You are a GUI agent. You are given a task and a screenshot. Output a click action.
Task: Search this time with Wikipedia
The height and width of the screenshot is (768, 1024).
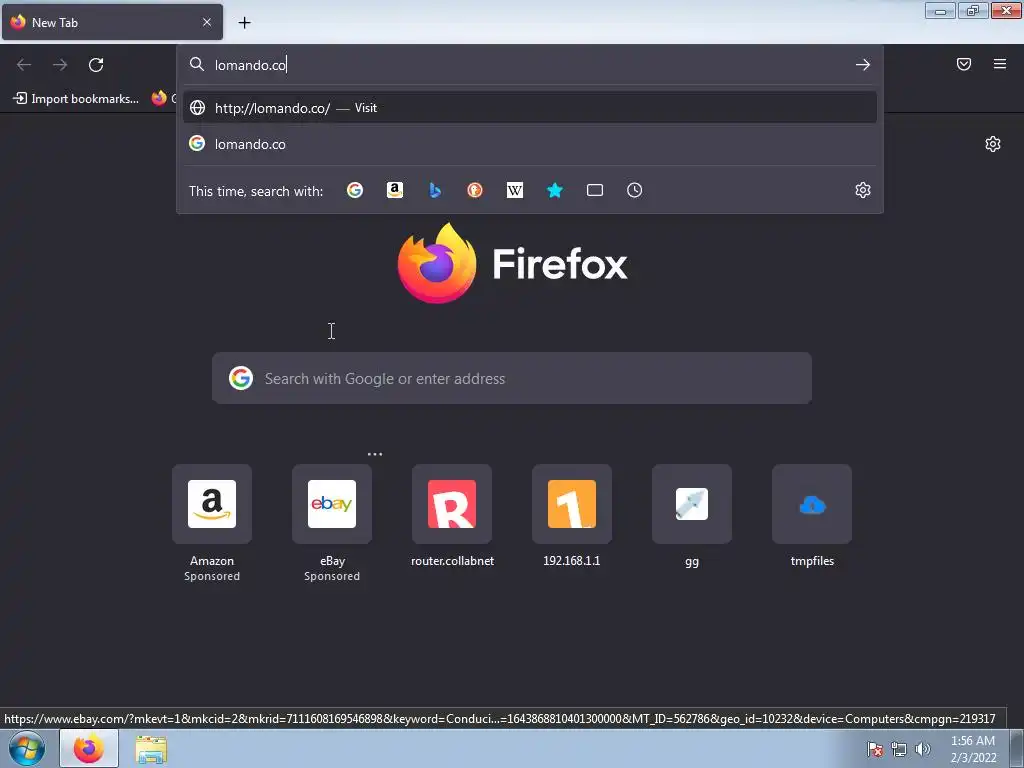tap(515, 190)
